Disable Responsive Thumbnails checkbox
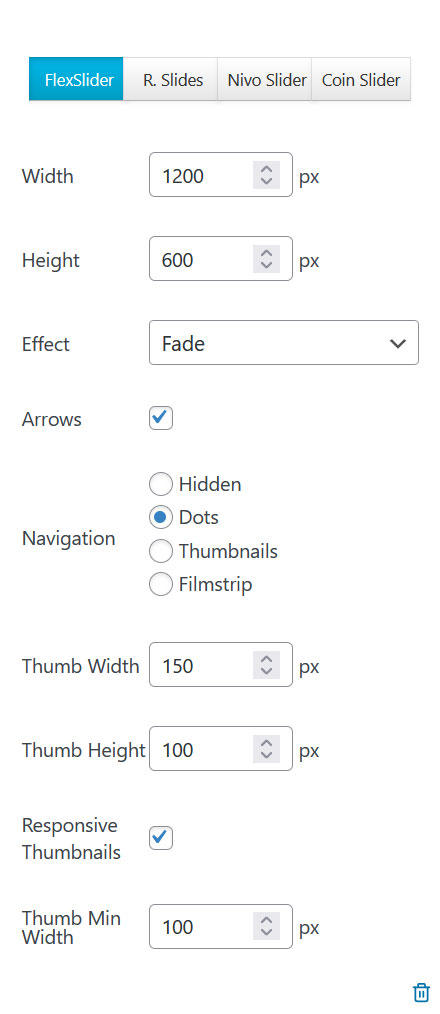 click(161, 838)
